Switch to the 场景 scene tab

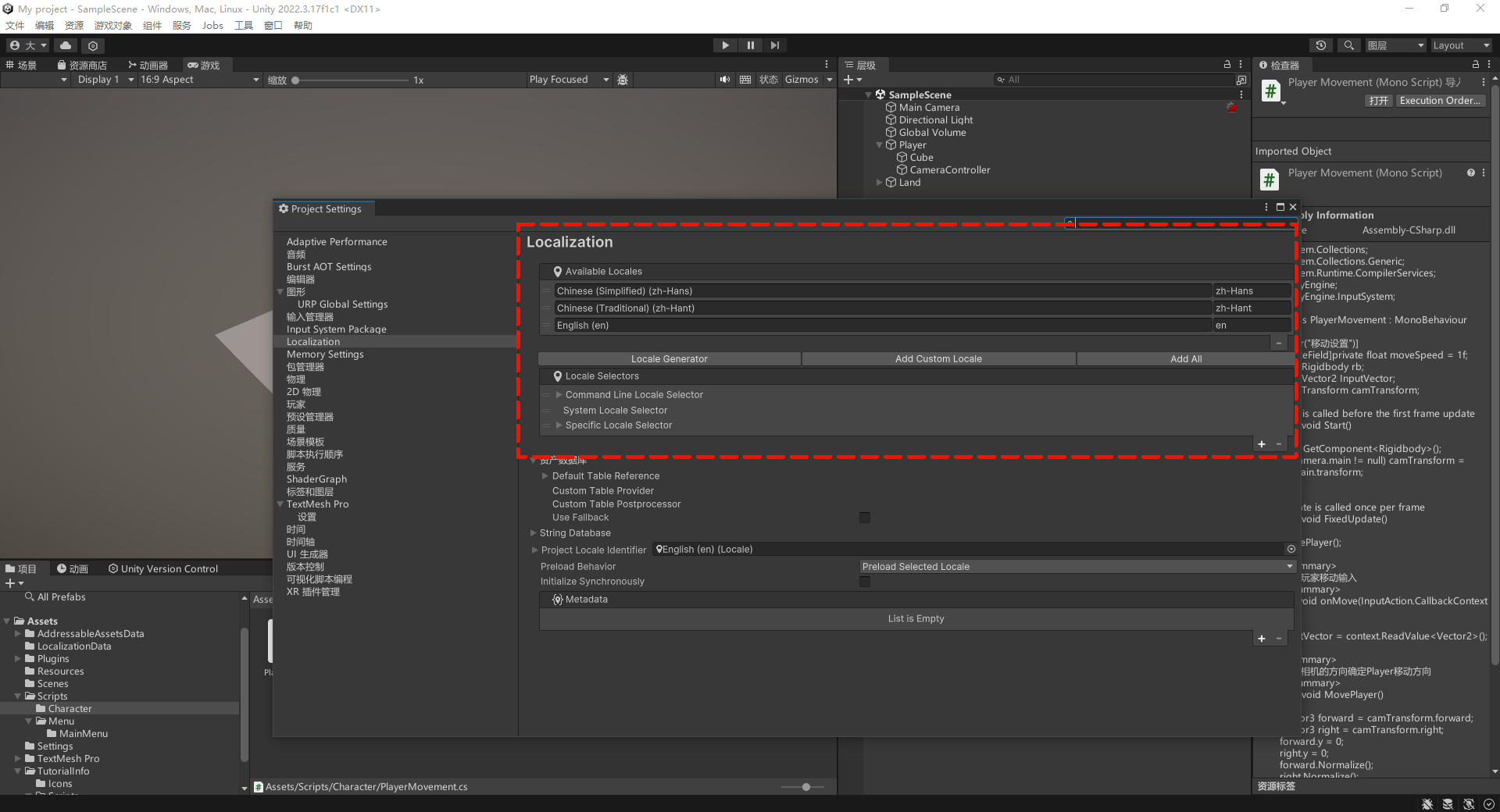pyautogui.click(x=22, y=65)
